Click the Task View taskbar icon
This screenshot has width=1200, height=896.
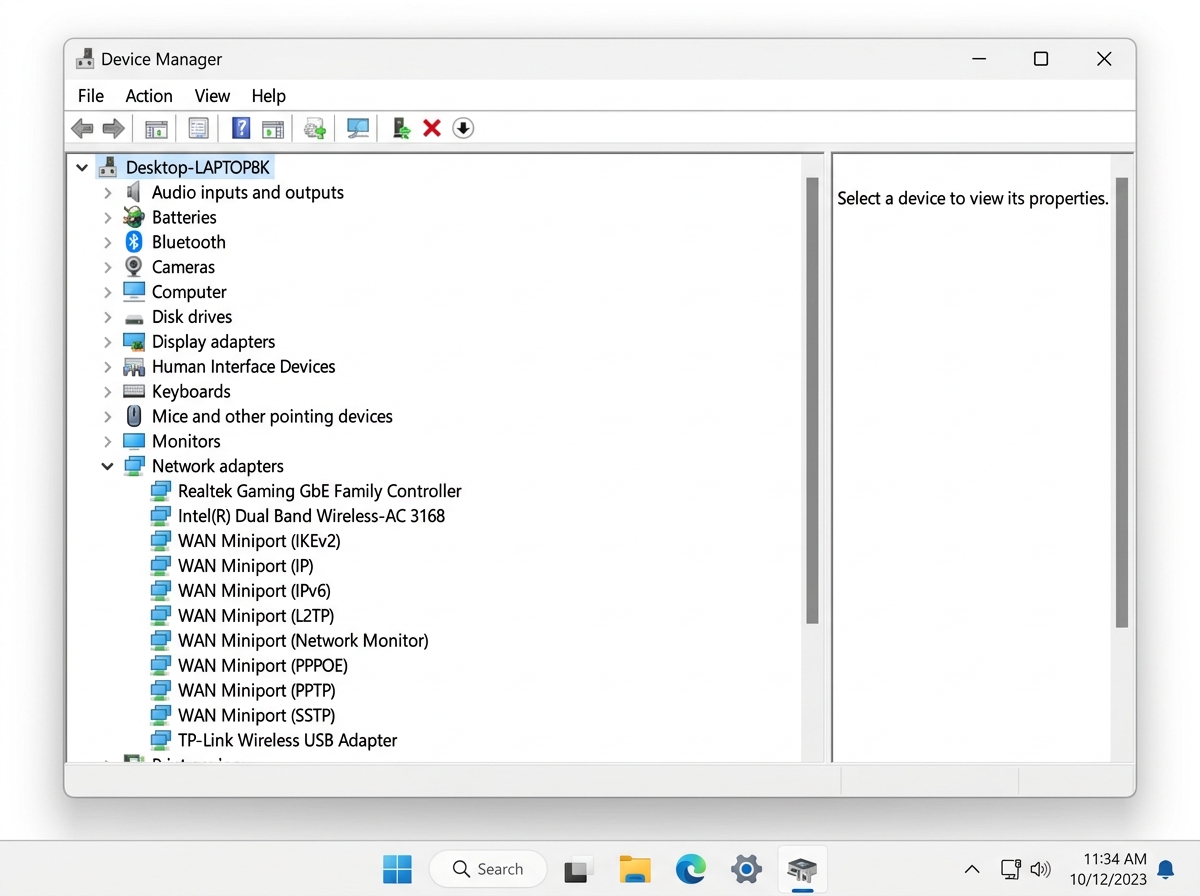click(x=579, y=870)
